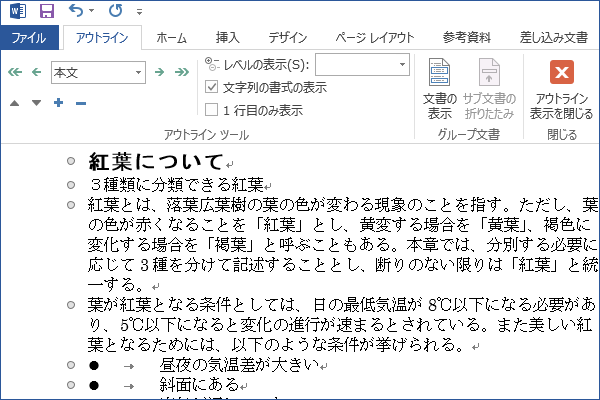Save the document with the floppy icon
This screenshot has height=400, width=600.
47,11
